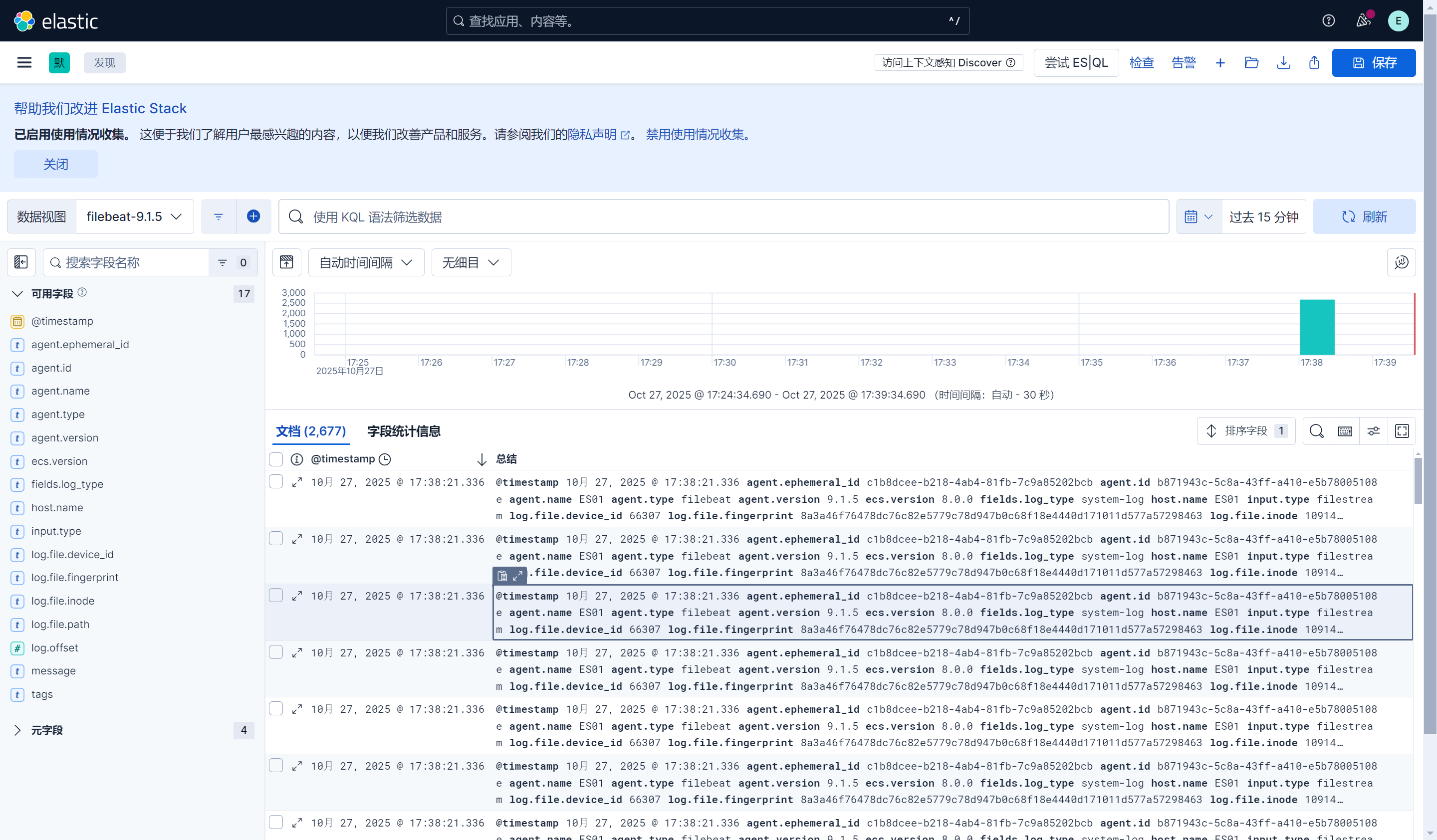This screenshot has width=1437, height=840.
Task: Collapse the fields sidebar toggle icon
Action: 21,262
